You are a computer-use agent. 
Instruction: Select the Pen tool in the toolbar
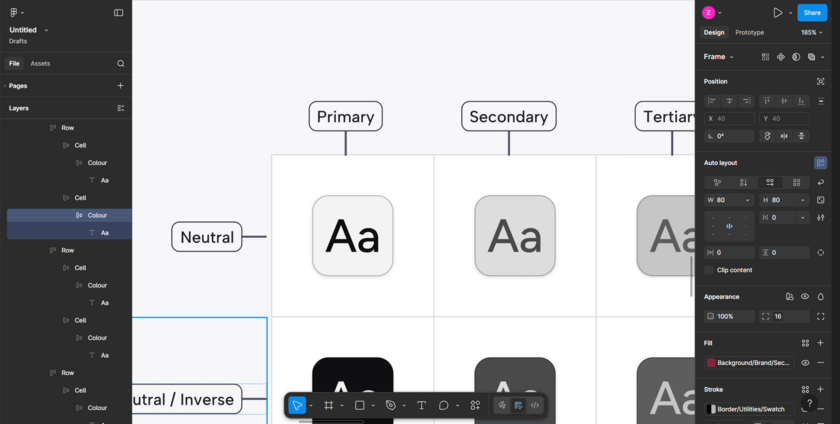[391, 405]
